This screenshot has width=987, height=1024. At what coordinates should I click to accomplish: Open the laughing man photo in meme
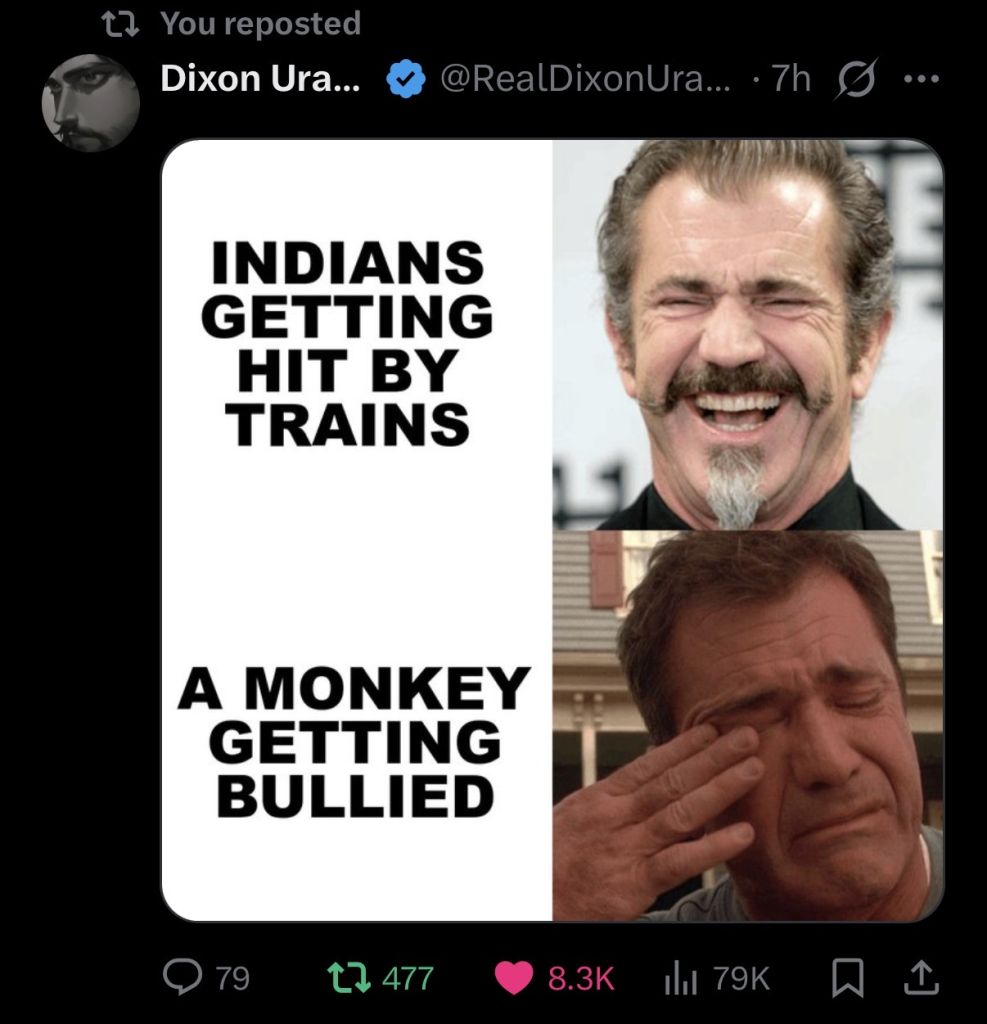[x=747, y=334]
